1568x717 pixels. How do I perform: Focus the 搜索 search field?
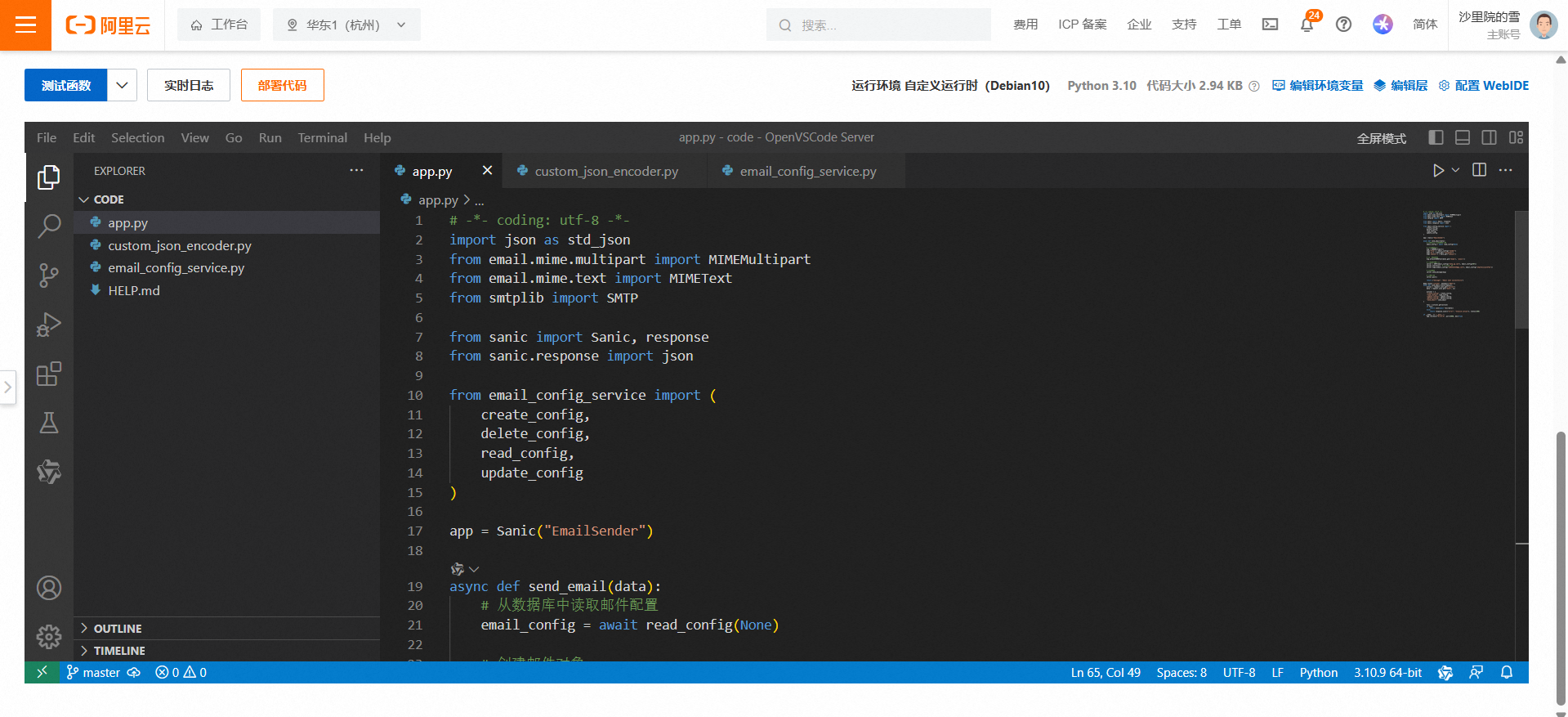[878, 25]
